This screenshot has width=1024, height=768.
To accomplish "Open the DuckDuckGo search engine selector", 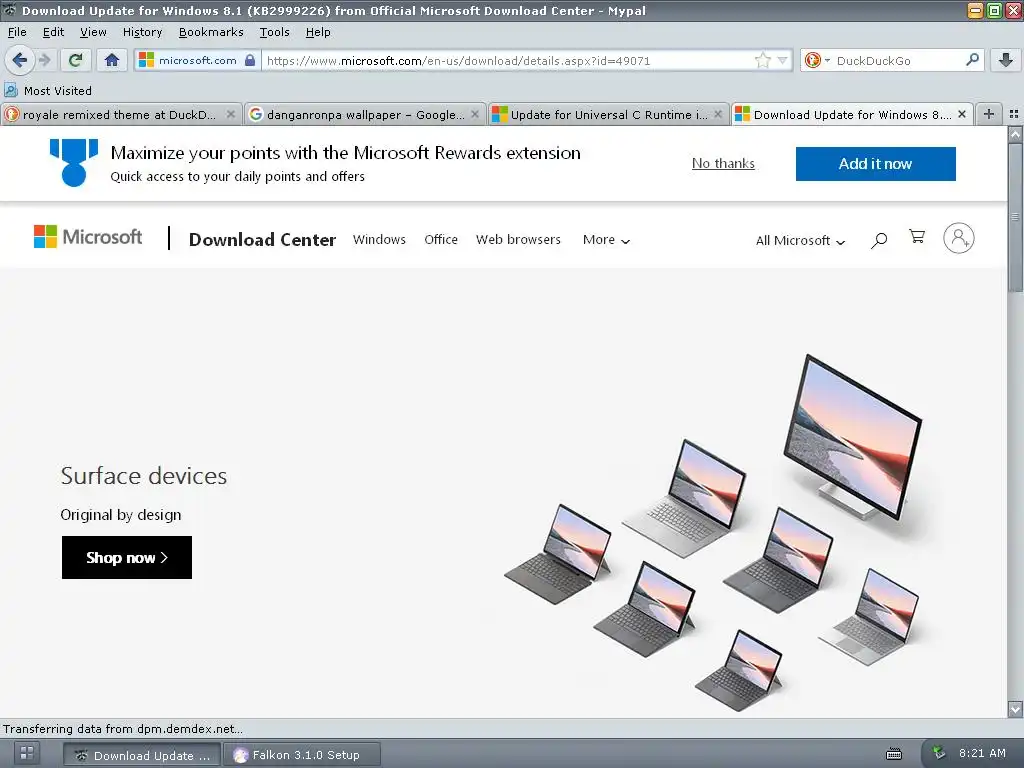I will 817,60.
